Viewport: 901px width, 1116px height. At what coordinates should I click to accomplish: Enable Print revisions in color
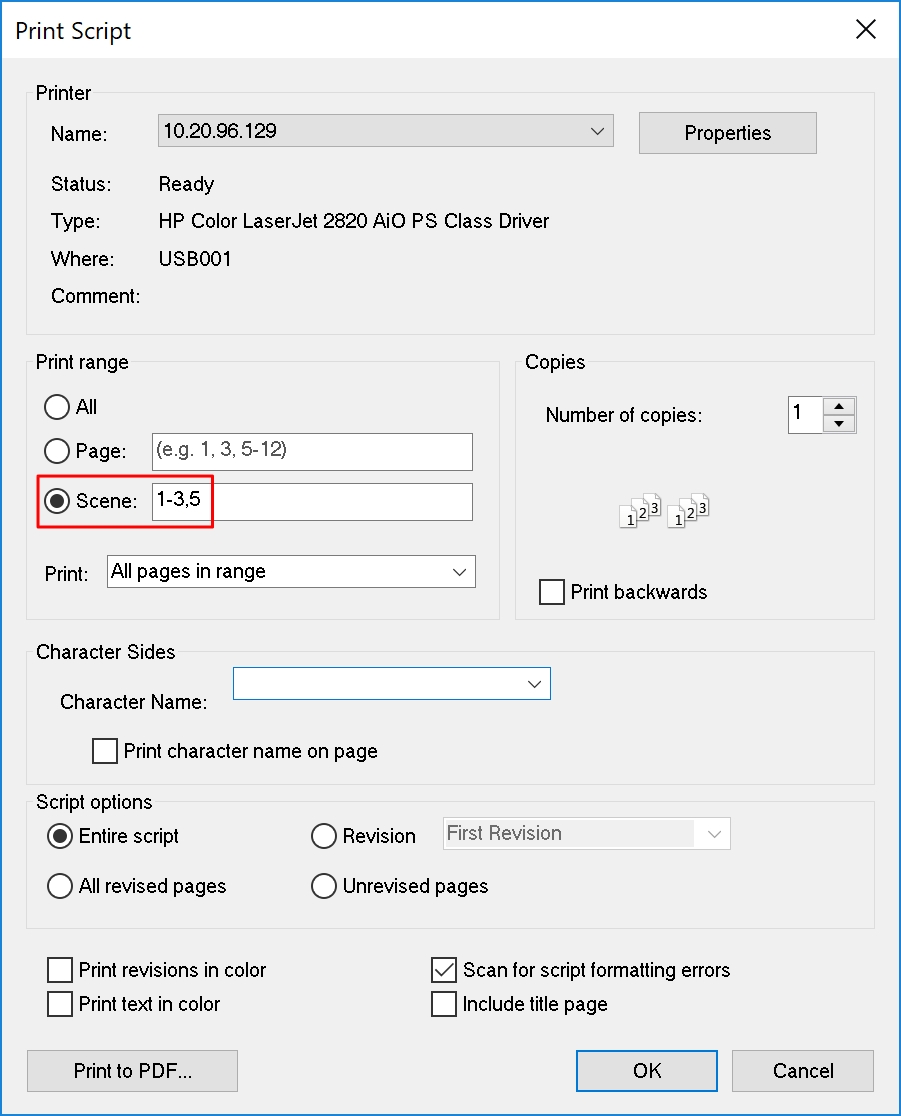[60, 970]
